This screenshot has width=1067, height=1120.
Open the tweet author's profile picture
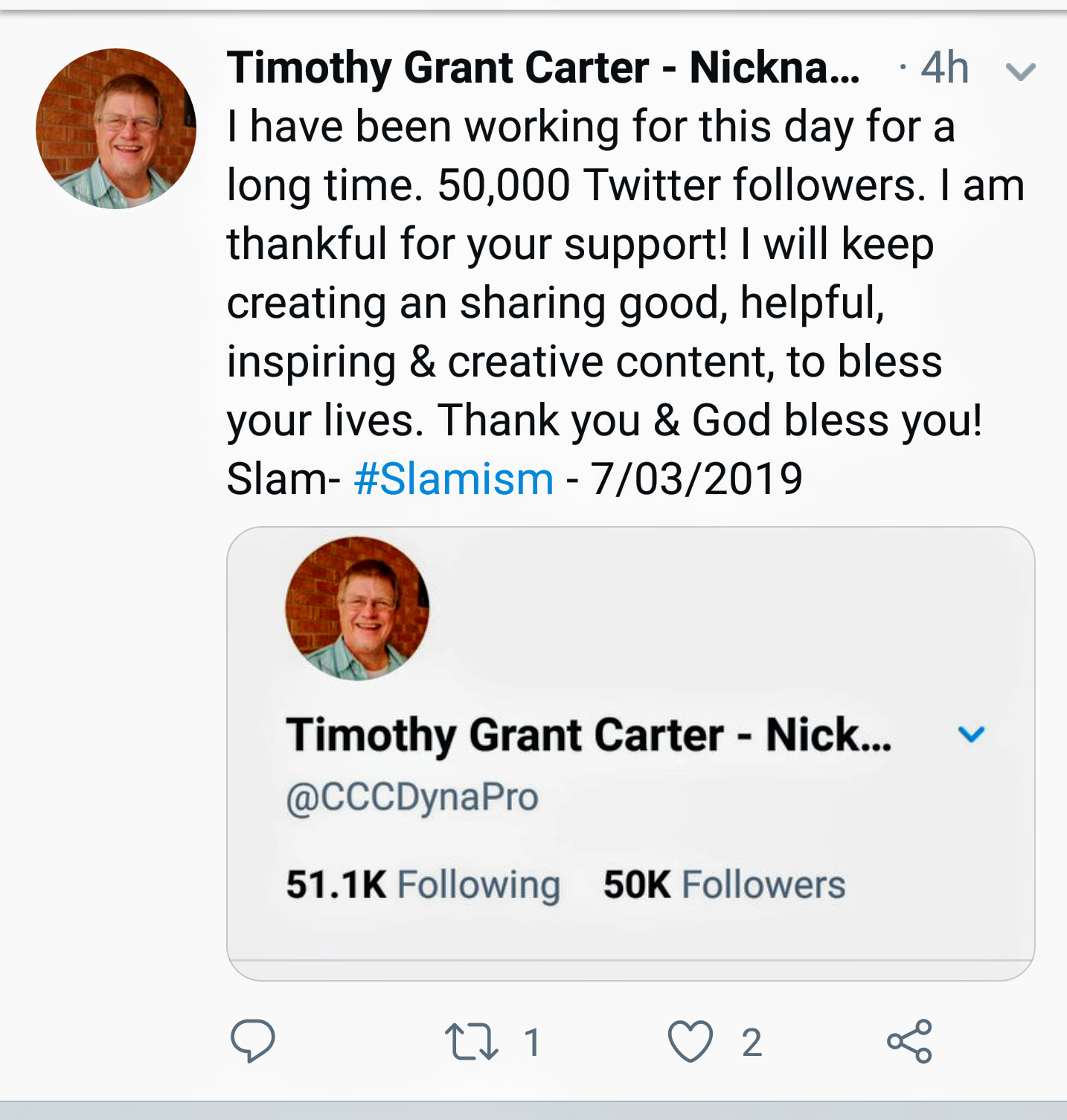(116, 129)
